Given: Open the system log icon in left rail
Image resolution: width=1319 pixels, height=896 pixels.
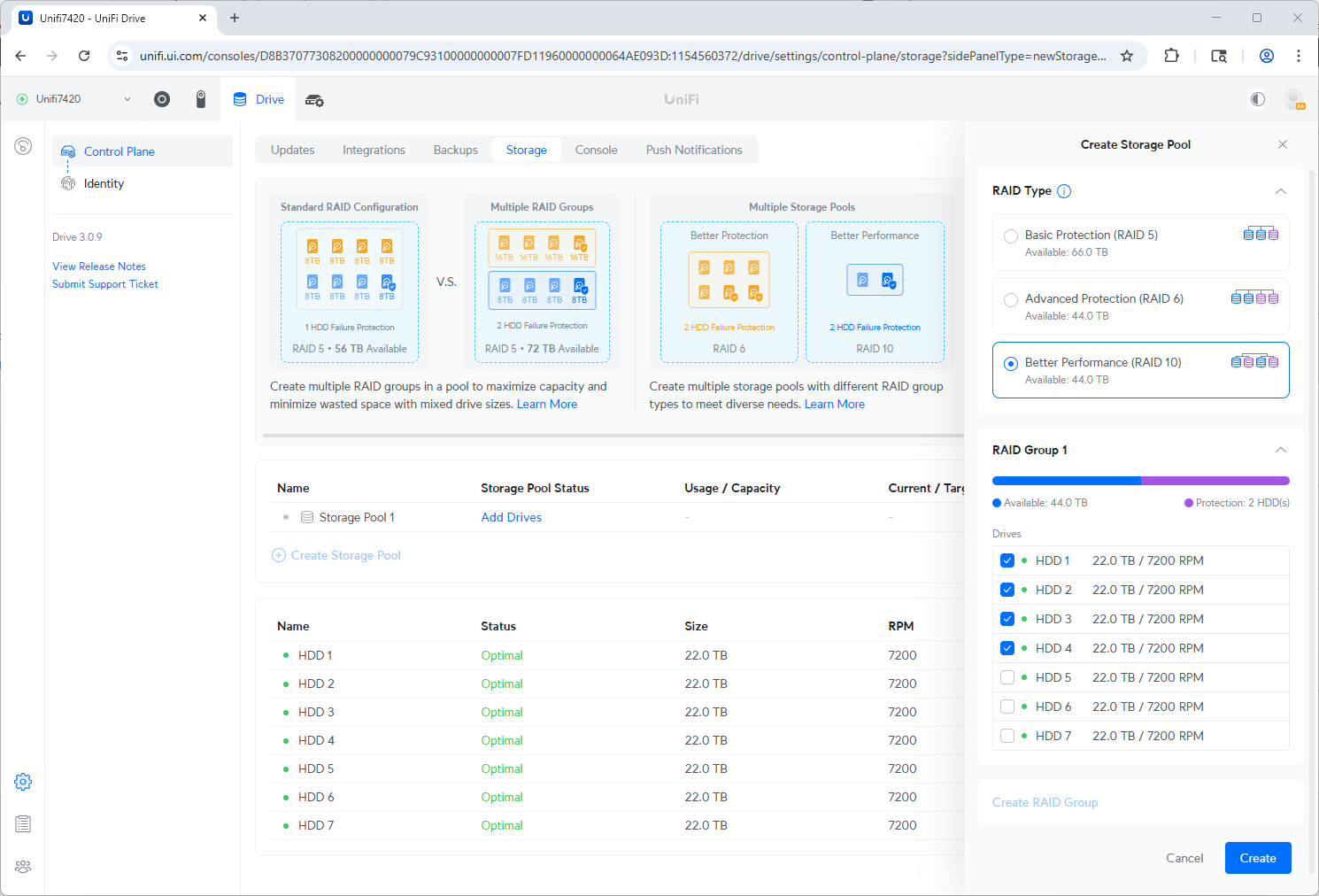Looking at the screenshot, I should click(x=23, y=824).
